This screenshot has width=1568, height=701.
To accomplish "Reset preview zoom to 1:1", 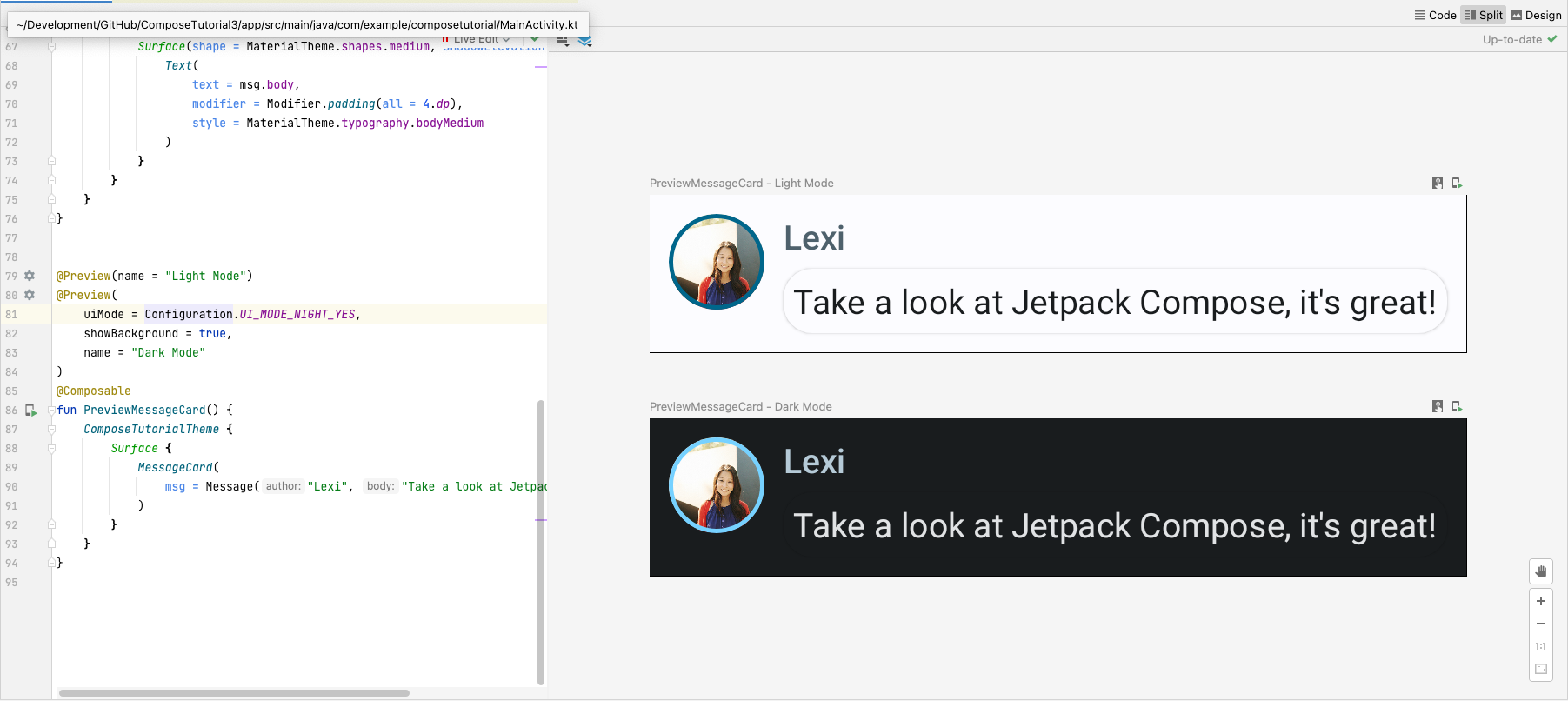I will click(x=1541, y=646).
